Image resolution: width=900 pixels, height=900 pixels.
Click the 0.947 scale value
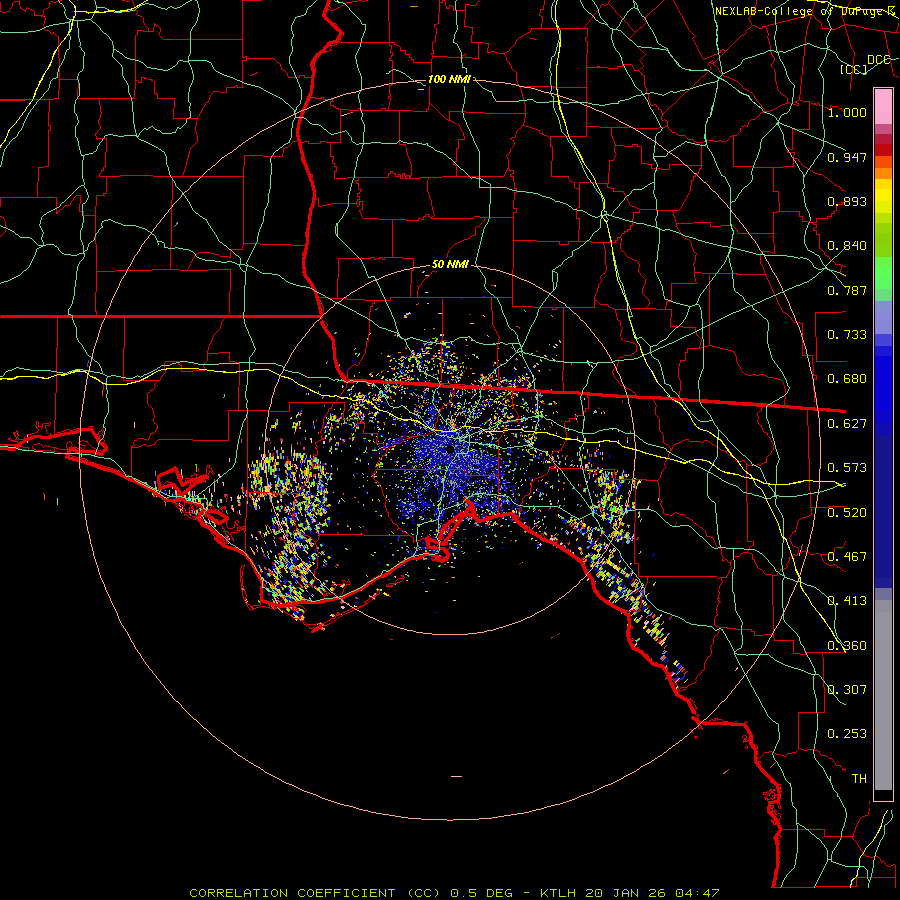(847, 157)
